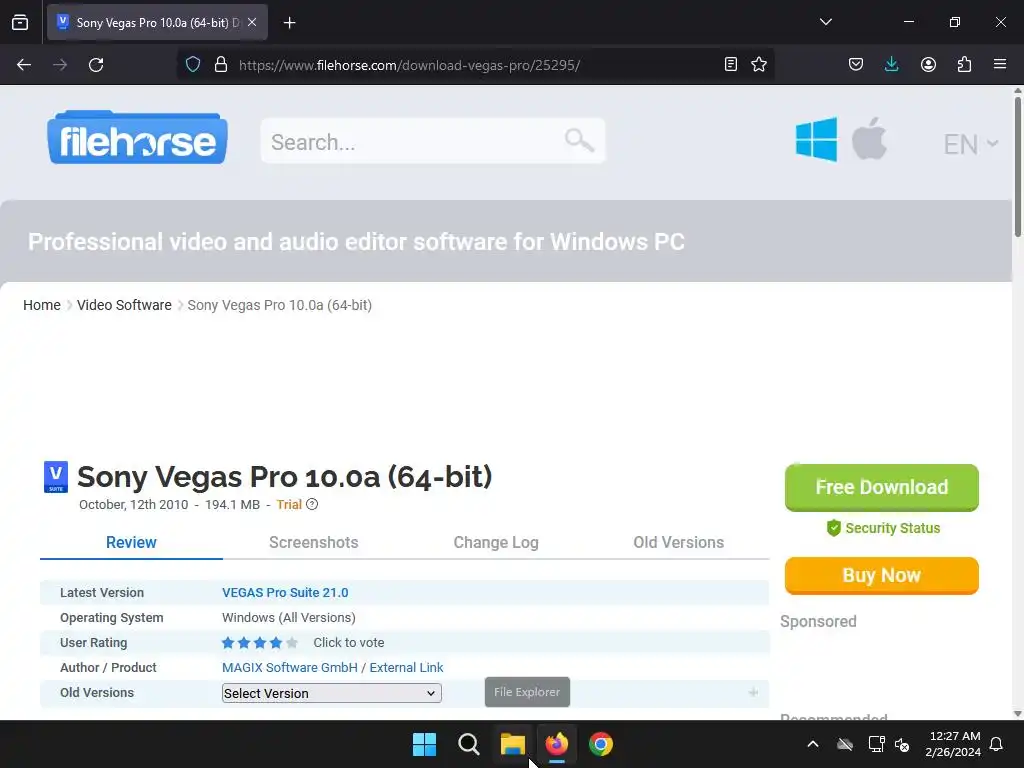Open the Firefox account icon
The height and width of the screenshot is (768, 1024).
click(x=928, y=65)
